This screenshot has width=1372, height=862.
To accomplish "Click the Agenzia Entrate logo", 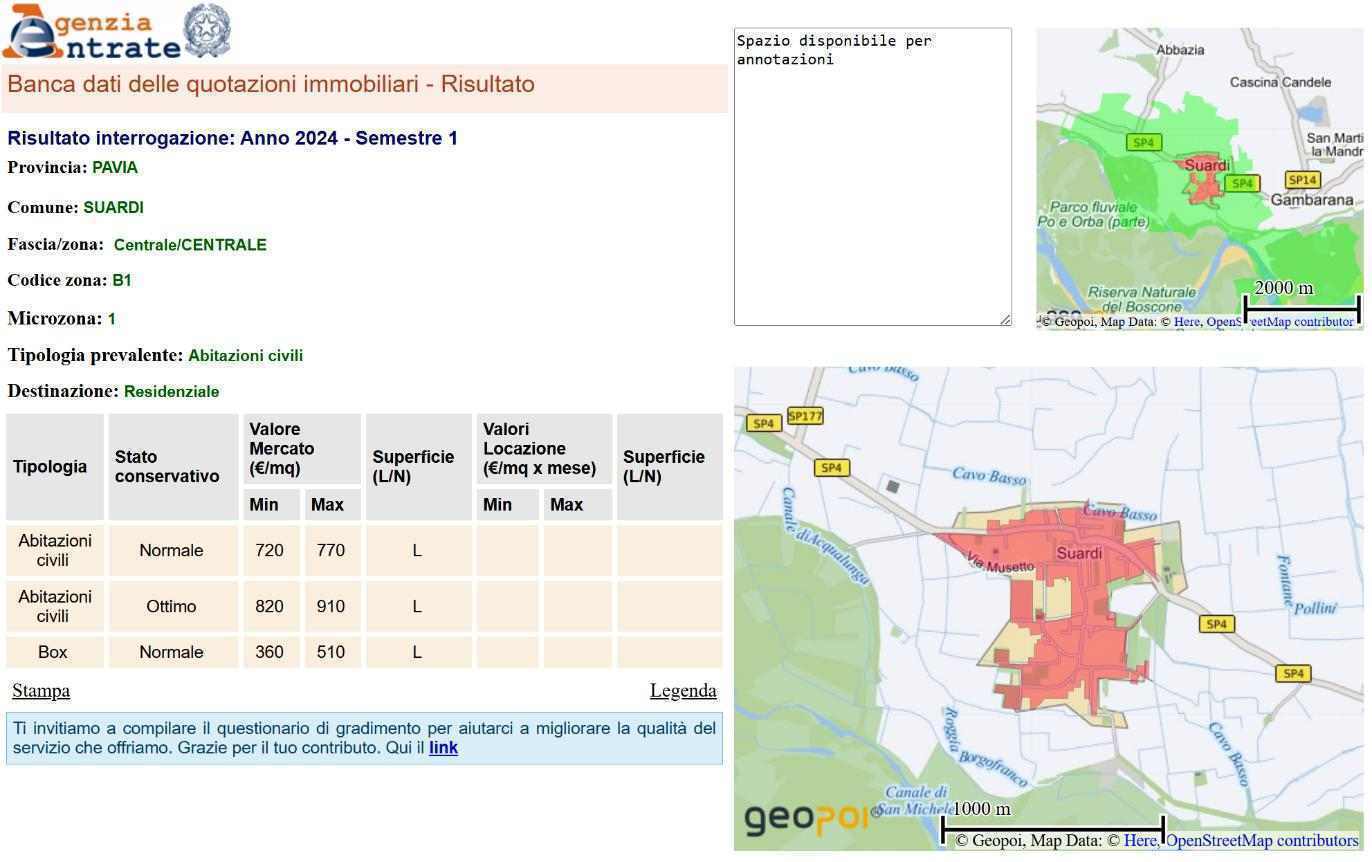I will (x=92, y=33).
